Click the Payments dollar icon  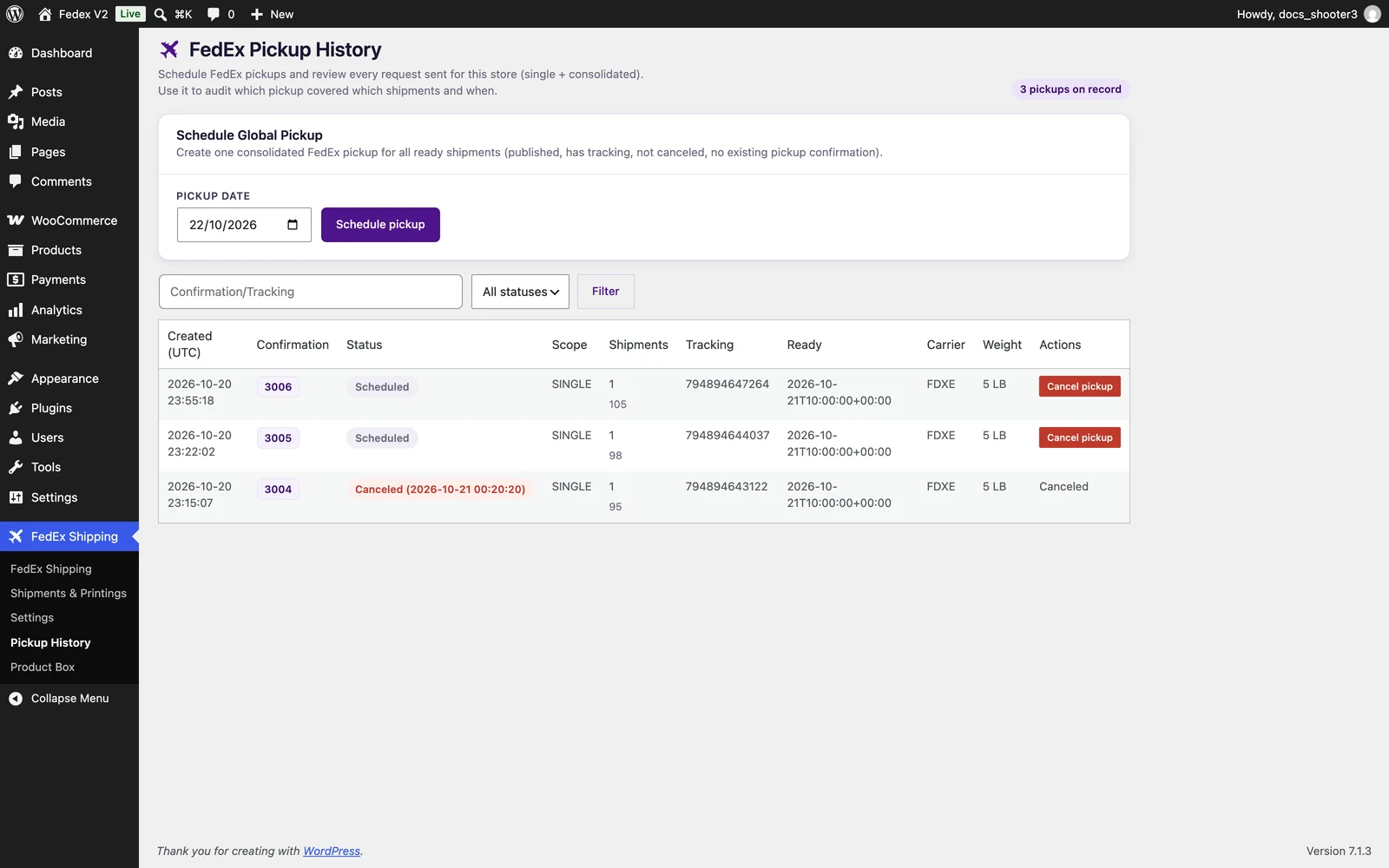click(x=16, y=279)
